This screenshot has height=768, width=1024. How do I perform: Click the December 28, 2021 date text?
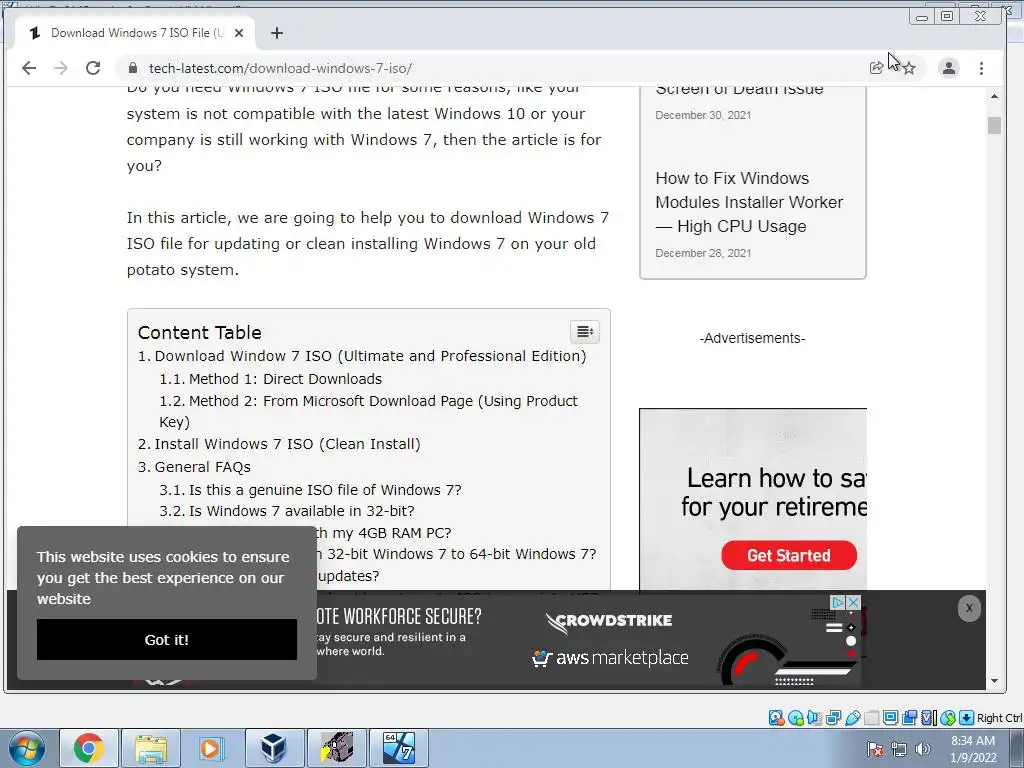(703, 253)
